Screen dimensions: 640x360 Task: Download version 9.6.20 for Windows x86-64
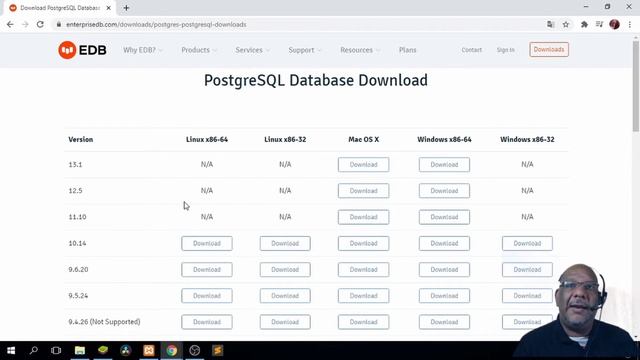(444, 269)
